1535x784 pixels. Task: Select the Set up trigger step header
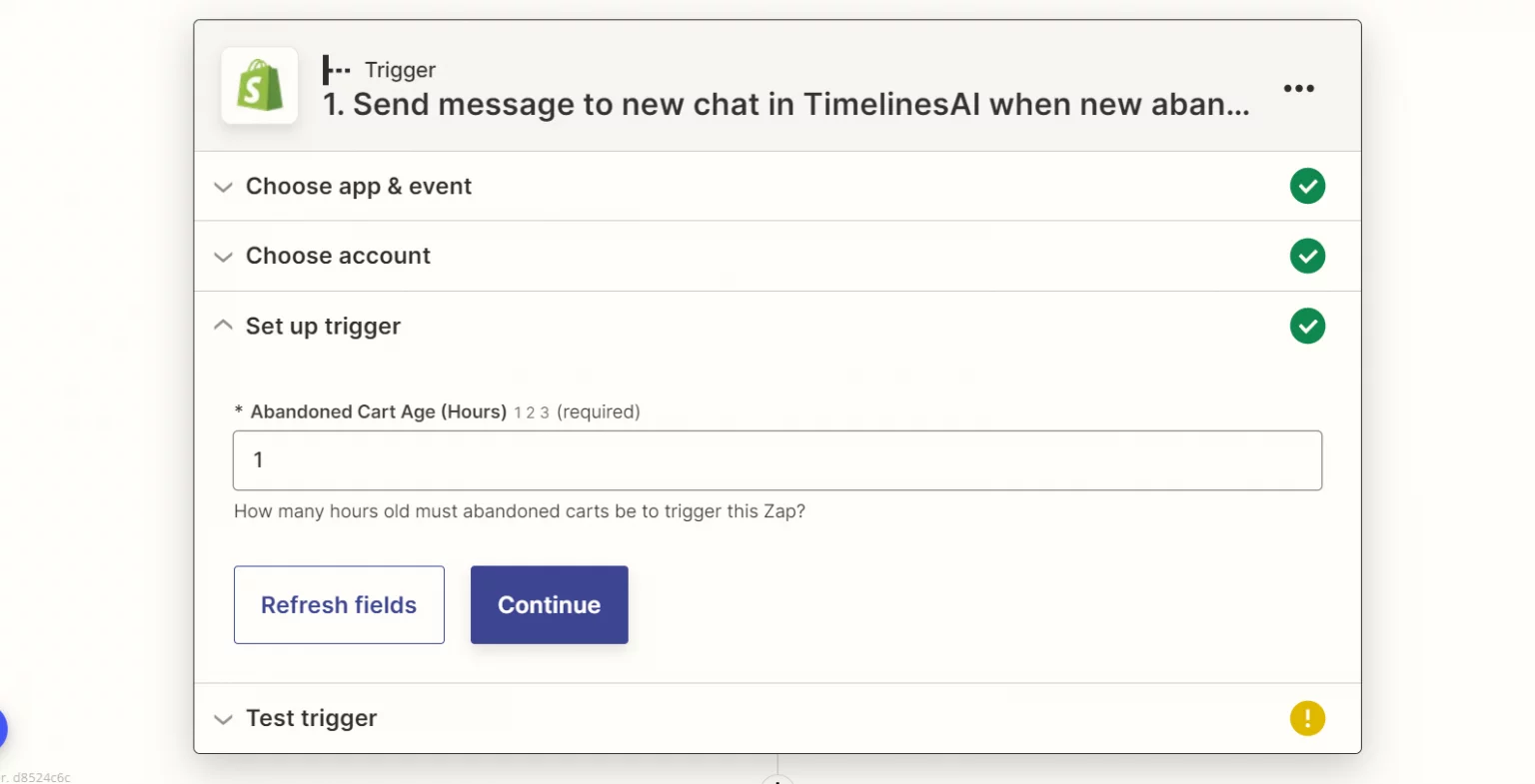[323, 326]
